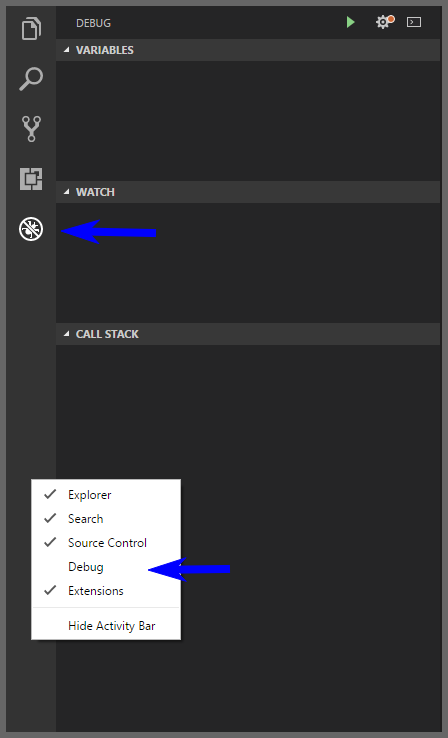Choose Hide Activity Bar

106,626
